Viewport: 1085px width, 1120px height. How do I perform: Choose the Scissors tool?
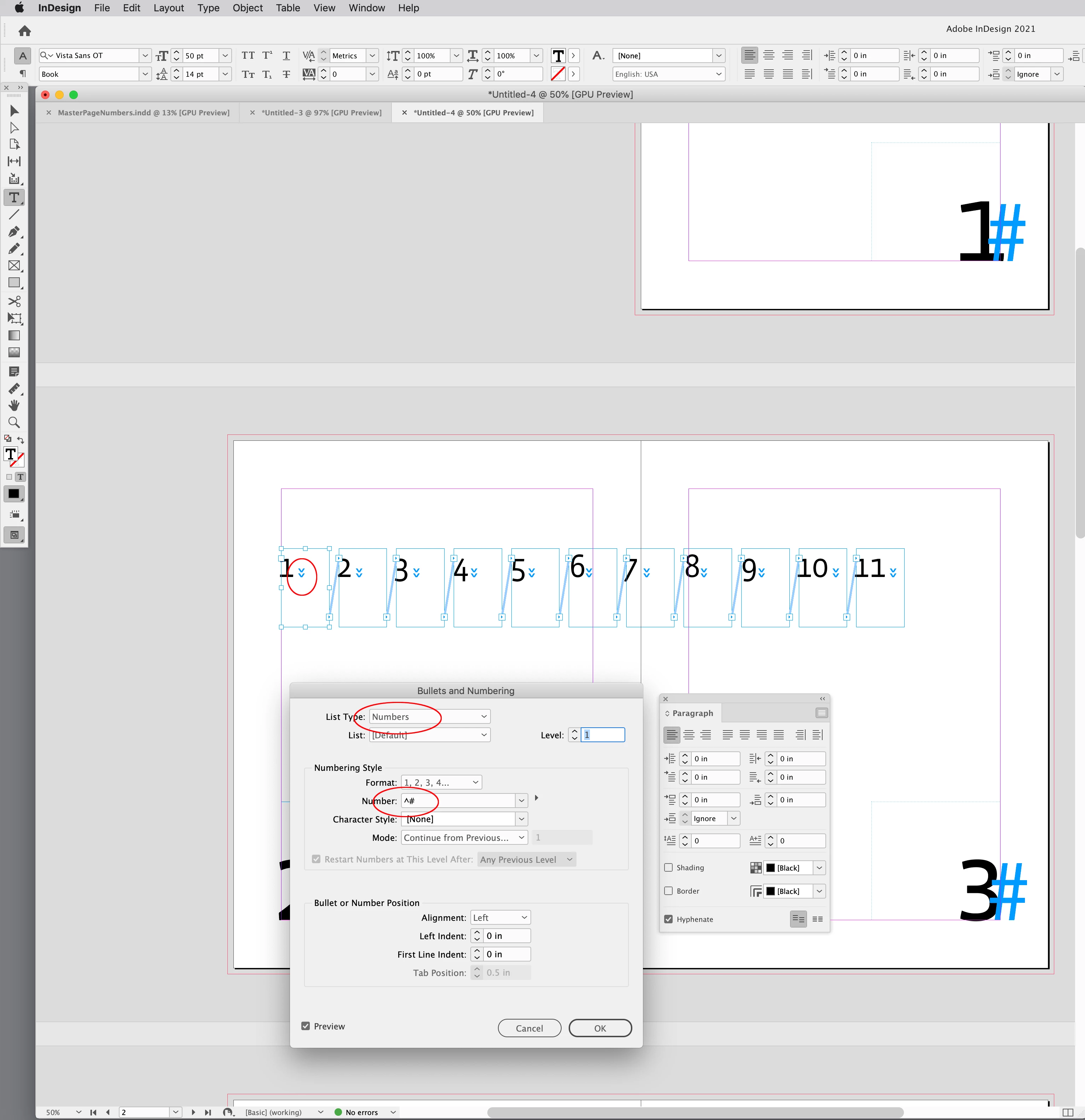[x=14, y=301]
